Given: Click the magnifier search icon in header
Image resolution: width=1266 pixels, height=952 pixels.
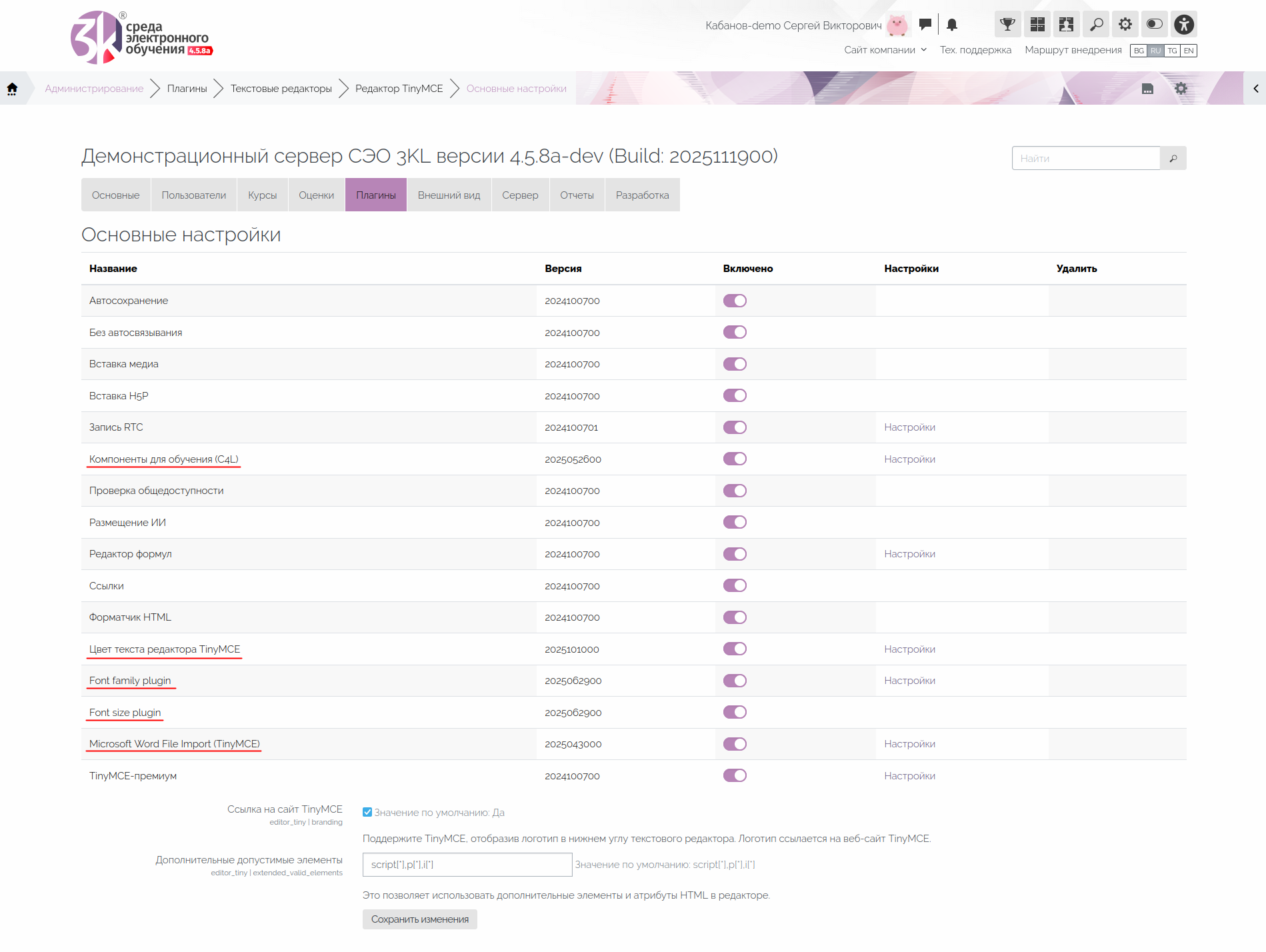Looking at the screenshot, I should click(x=1096, y=25).
